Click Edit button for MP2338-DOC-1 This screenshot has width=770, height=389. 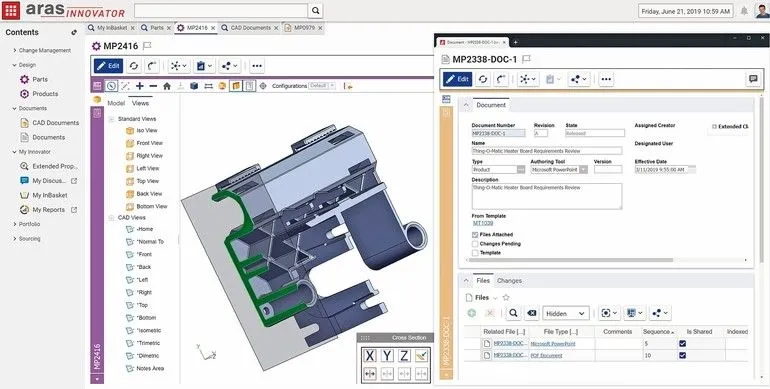tap(457, 79)
